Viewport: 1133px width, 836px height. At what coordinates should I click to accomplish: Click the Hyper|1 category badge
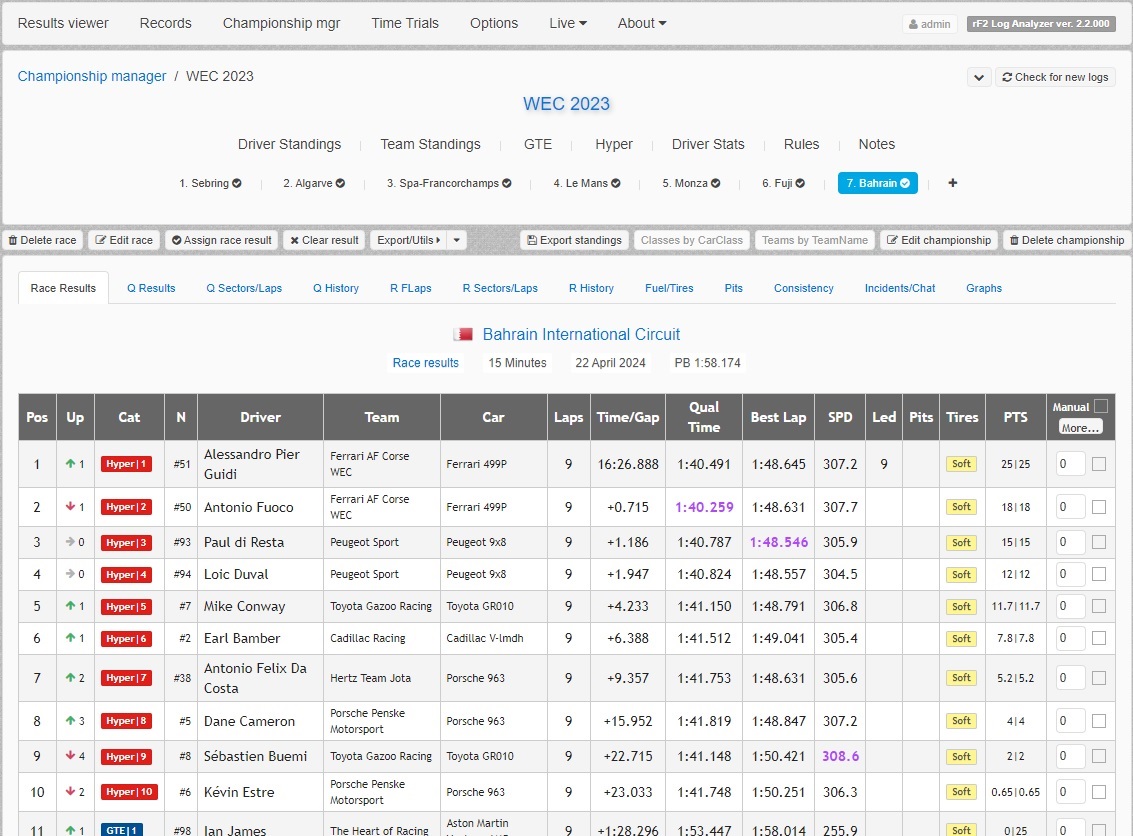(x=126, y=464)
